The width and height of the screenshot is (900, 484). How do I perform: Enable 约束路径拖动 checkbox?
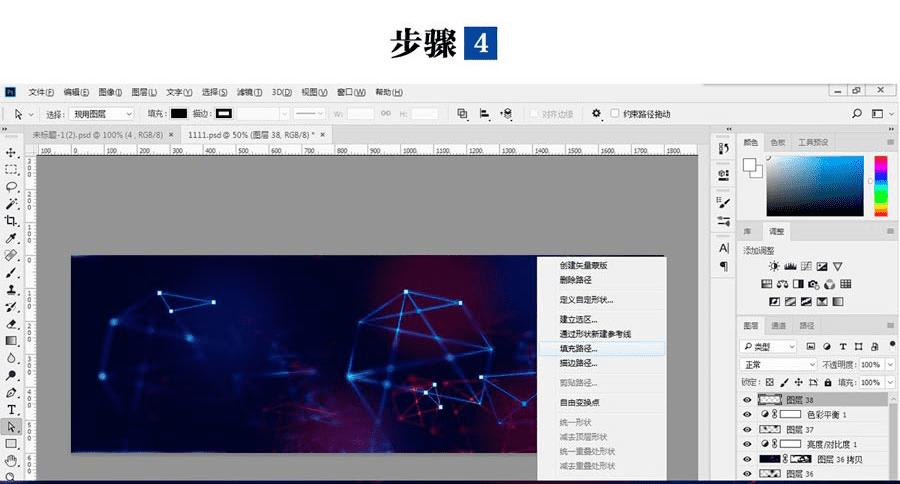coord(615,113)
